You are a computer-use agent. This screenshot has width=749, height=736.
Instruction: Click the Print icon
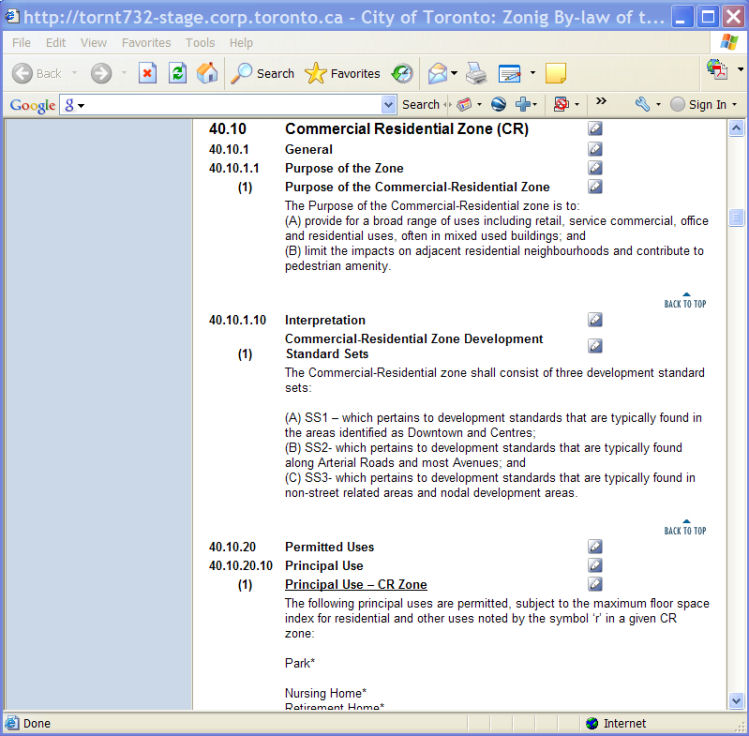(476, 73)
